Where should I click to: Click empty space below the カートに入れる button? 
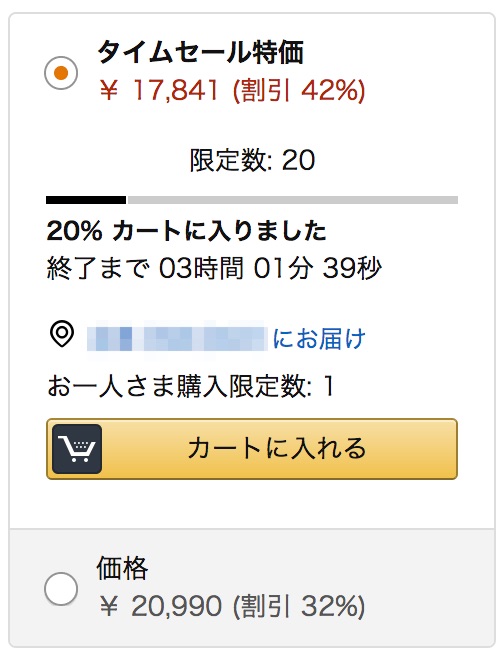click(x=252, y=505)
